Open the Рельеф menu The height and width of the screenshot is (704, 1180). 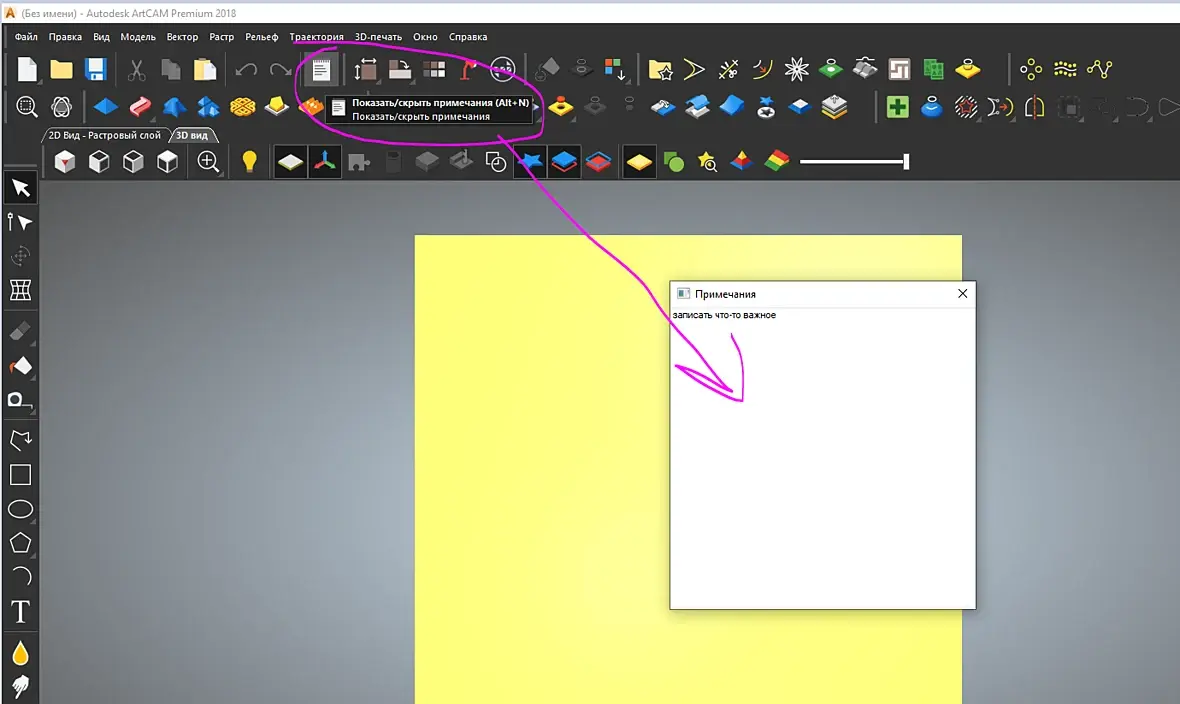[x=261, y=37]
